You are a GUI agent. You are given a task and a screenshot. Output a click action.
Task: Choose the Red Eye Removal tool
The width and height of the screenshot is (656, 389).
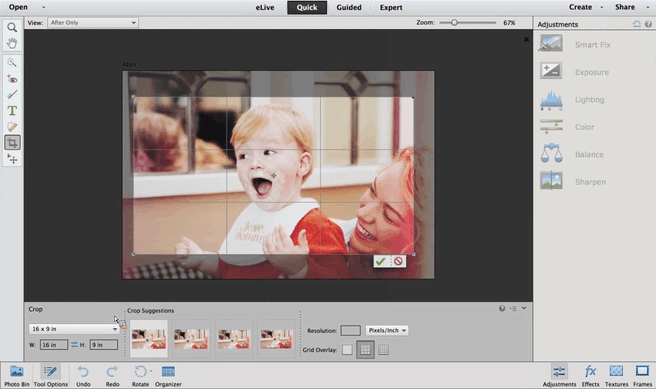tap(12, 79)
